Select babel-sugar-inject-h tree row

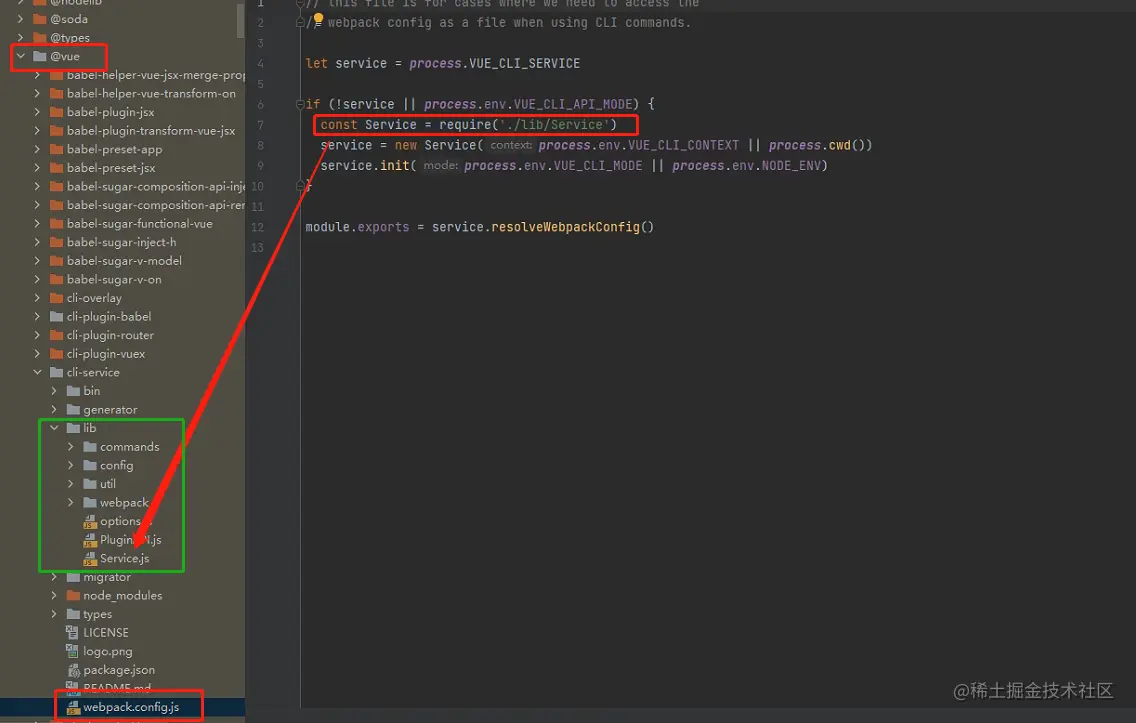pos(122,243)
